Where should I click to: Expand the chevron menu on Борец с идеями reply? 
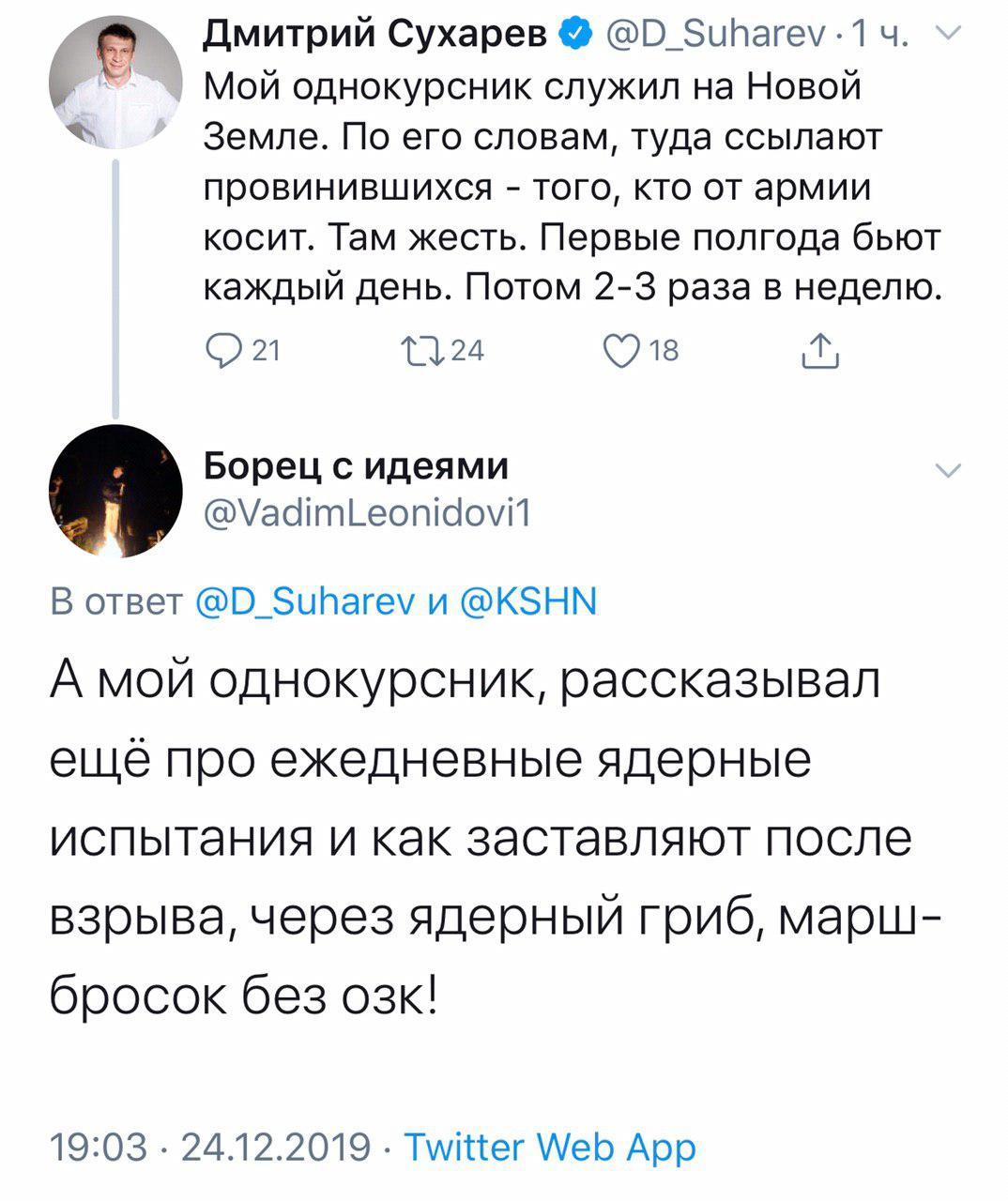(x=949, y=471)
